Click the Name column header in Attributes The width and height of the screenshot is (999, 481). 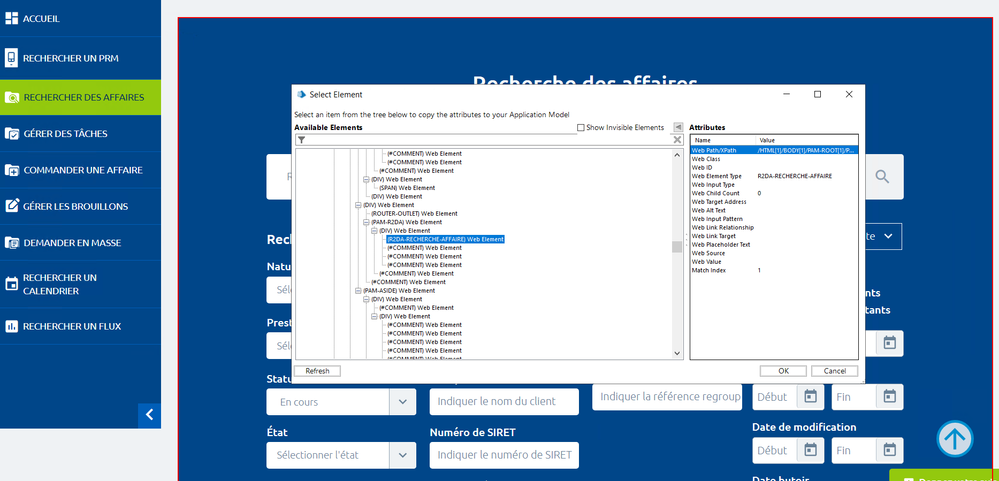(x=723, y=140)
